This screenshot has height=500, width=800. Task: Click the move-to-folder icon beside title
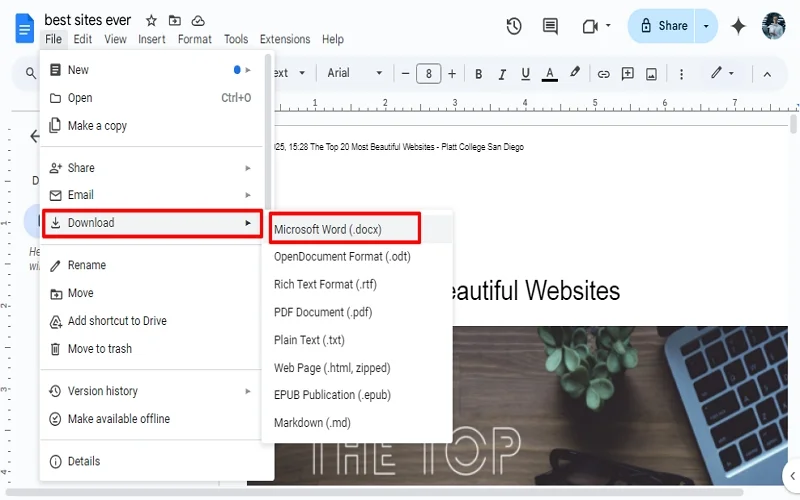(174, 20)
